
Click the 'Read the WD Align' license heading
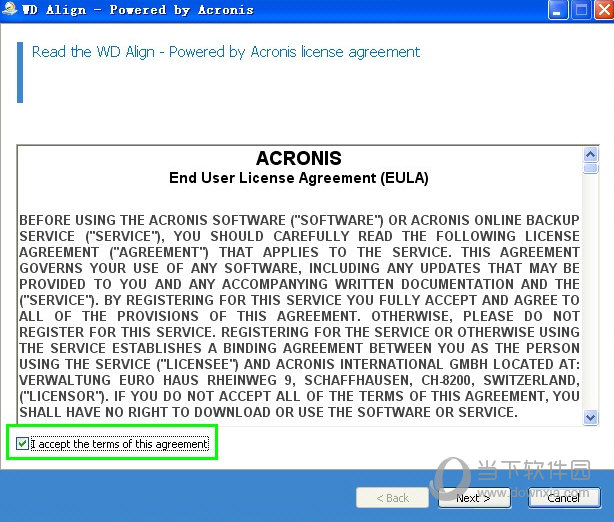click(226, 52)
